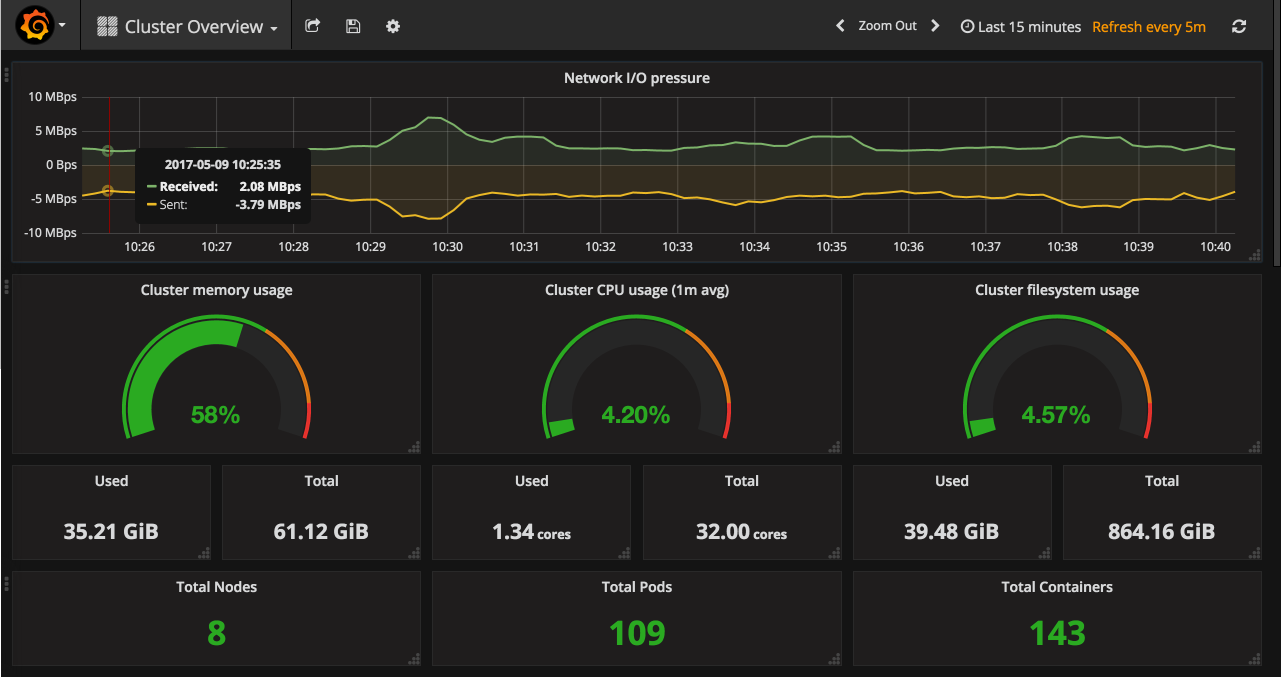Viewport: 1281px width, 677px height.
Task: Click resize grip of Total Nodes panel
Action: coord(414,658)
